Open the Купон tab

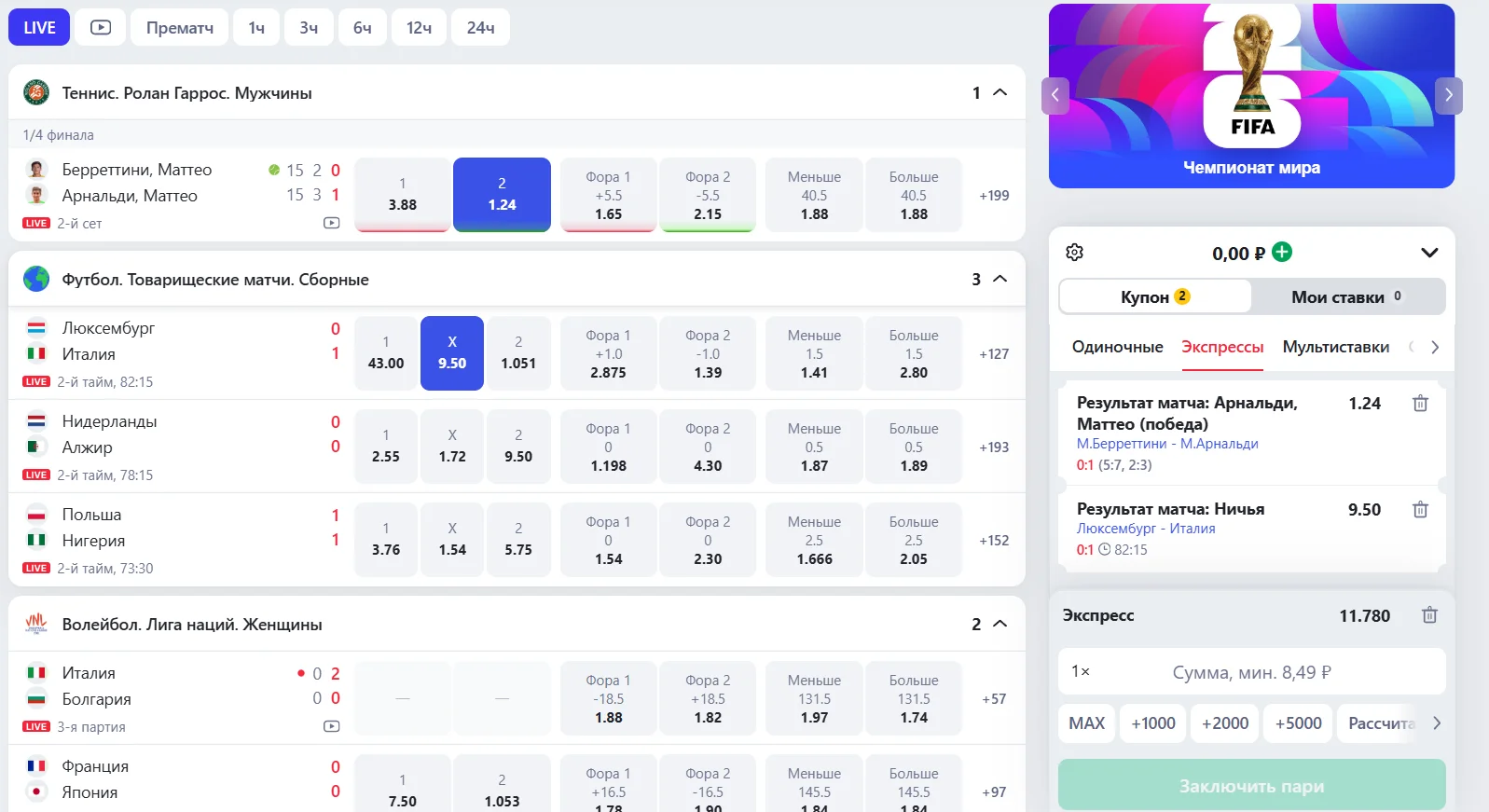1155,296
